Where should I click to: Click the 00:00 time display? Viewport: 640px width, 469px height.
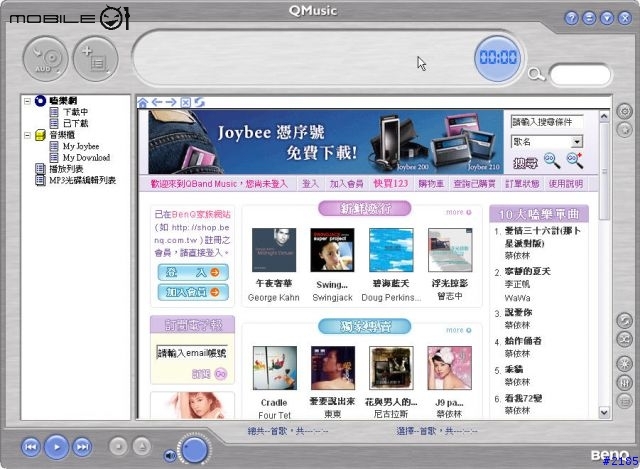498,58
